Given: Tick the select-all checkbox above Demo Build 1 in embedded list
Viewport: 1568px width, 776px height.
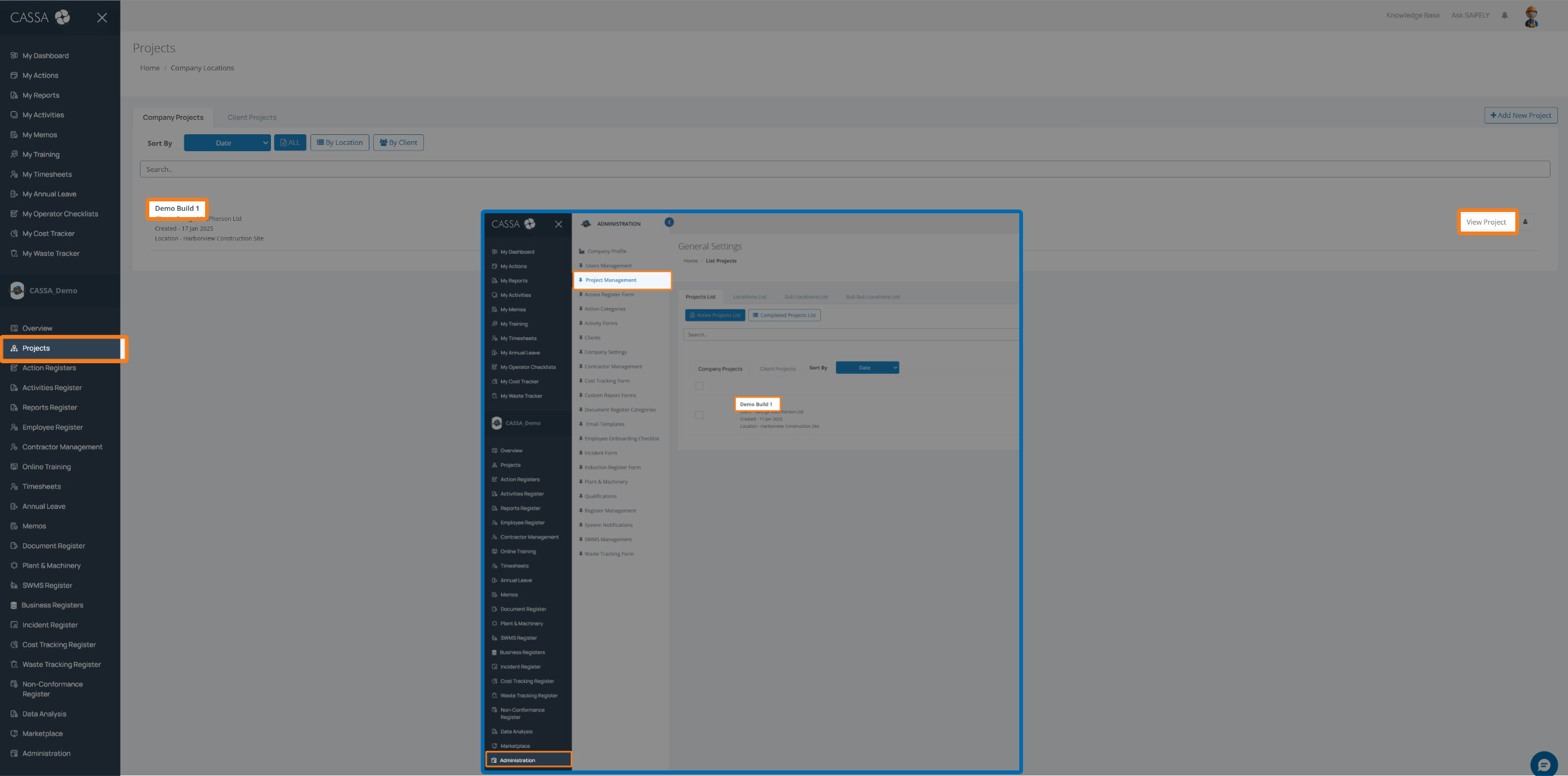Looking at the screenshot, I should [x=699, y=386].
